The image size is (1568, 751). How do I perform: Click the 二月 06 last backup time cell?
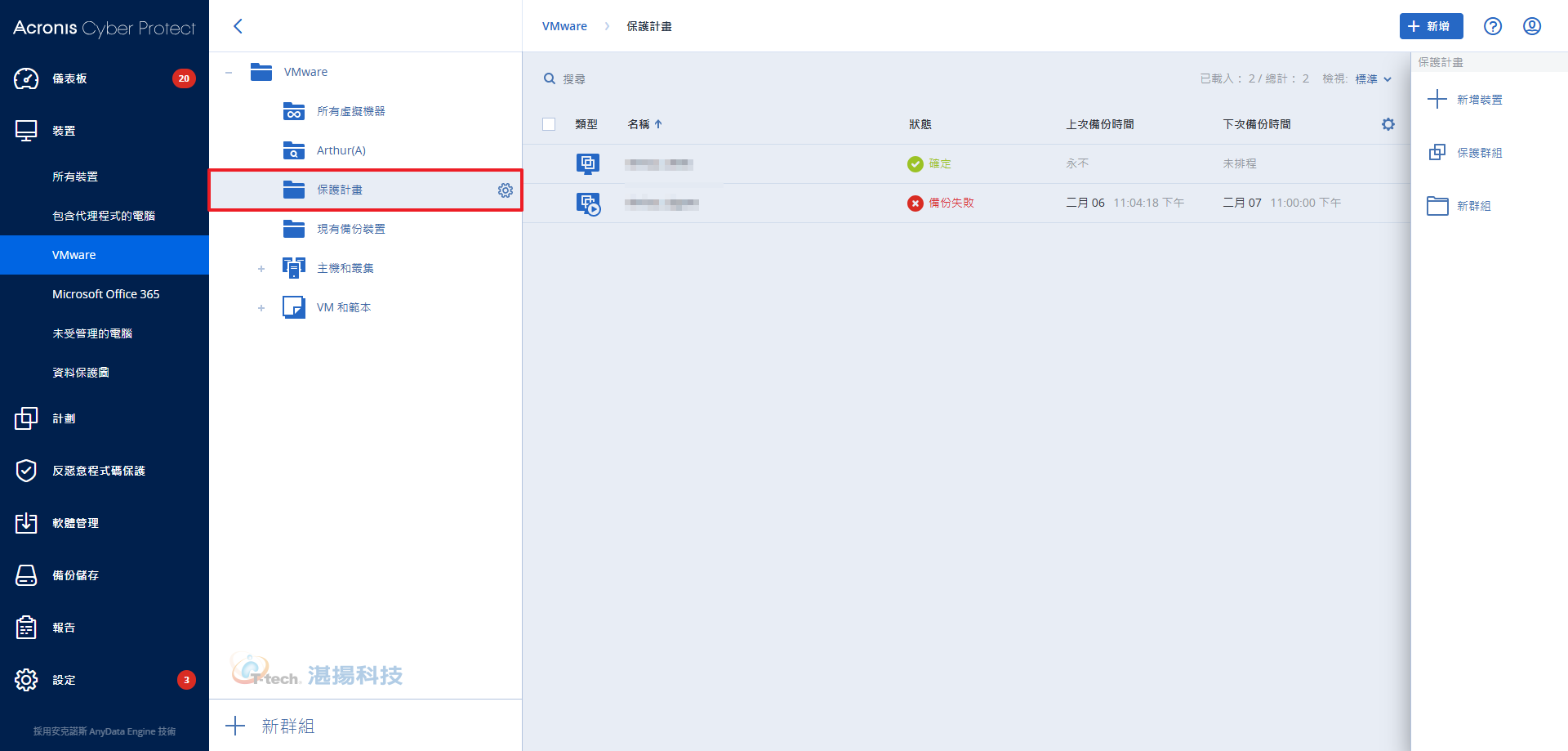click(1125, 203)
